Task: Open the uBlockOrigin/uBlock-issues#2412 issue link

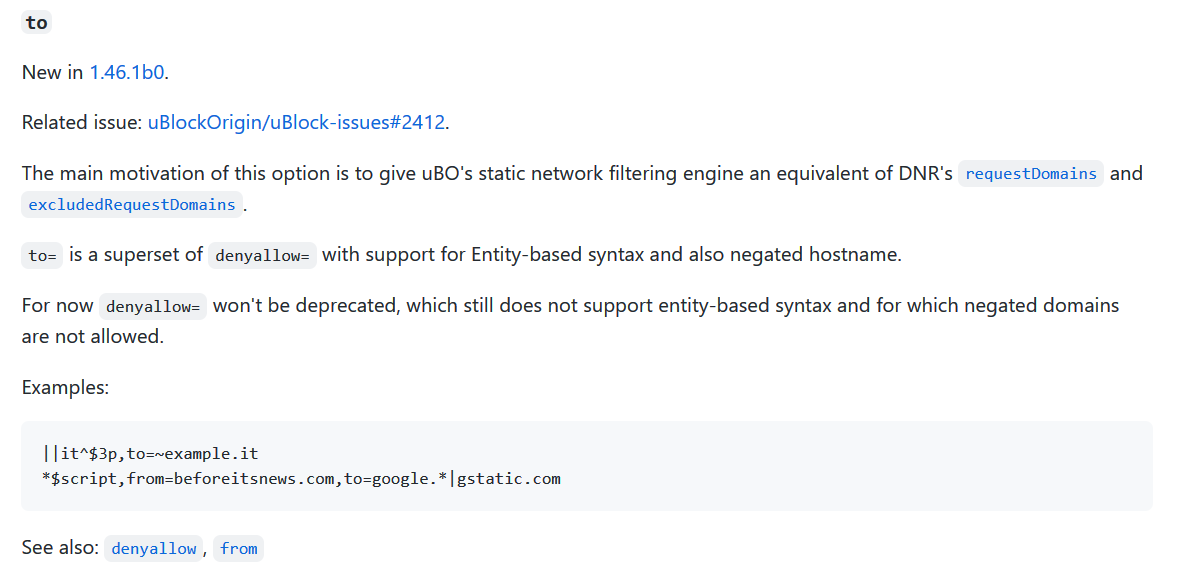Action: [297, 123]
